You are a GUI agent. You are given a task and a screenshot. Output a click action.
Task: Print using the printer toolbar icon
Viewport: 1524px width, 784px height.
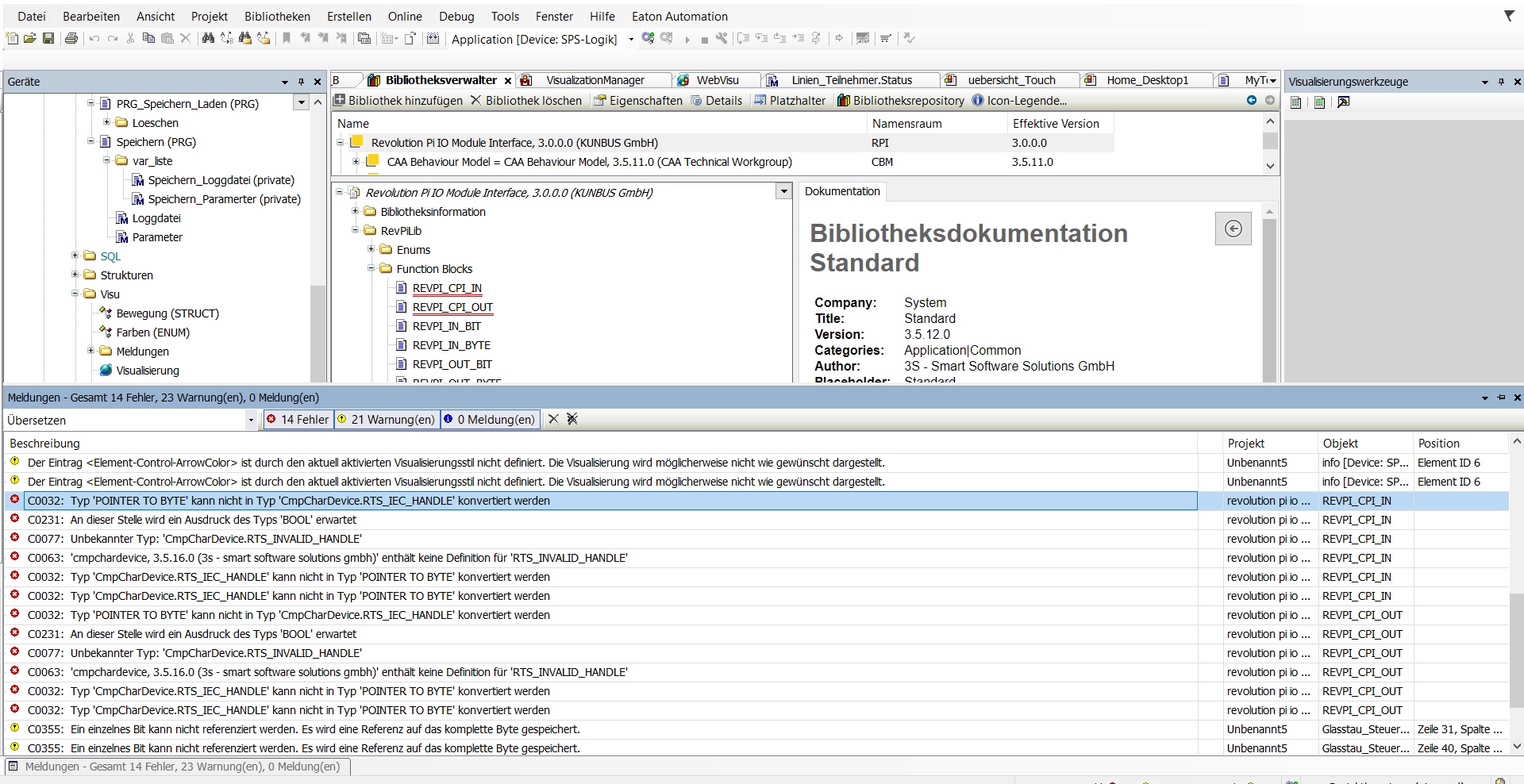point(71,38)
